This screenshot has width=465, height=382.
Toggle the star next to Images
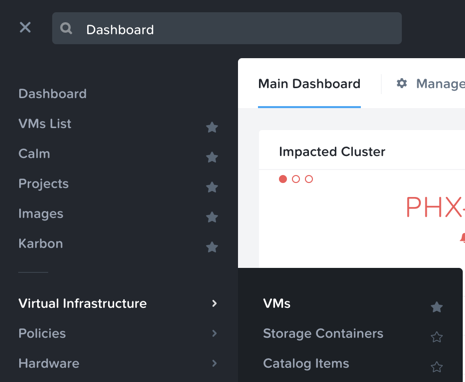[x=212, y=217]
